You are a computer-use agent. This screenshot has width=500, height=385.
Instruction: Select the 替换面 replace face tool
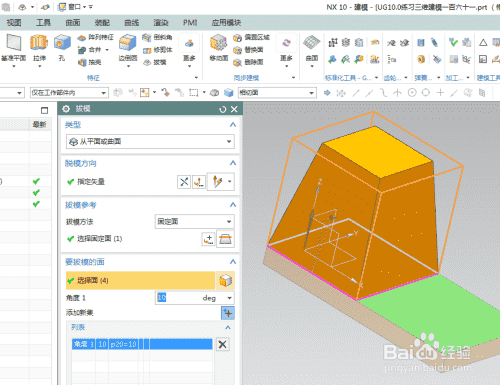click(x=248, y=50)
